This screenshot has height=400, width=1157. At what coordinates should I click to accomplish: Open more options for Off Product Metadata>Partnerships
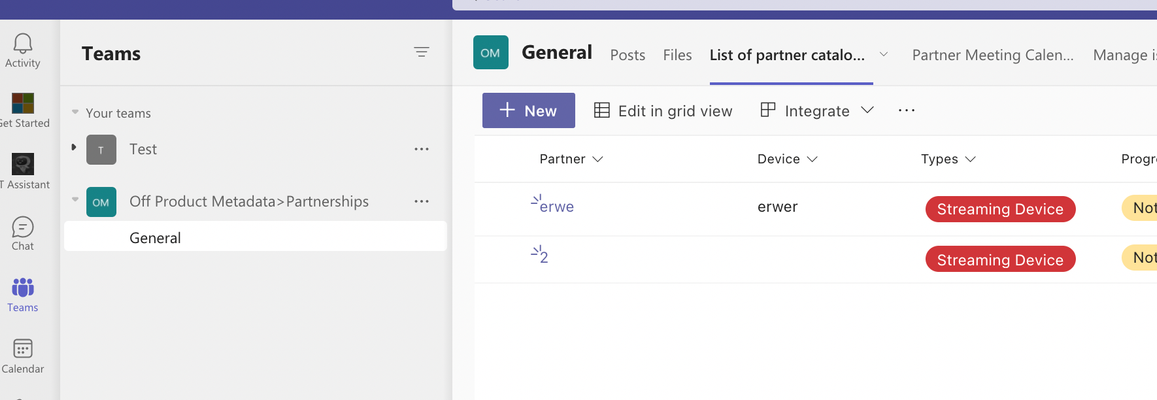[x=421, y=201]
